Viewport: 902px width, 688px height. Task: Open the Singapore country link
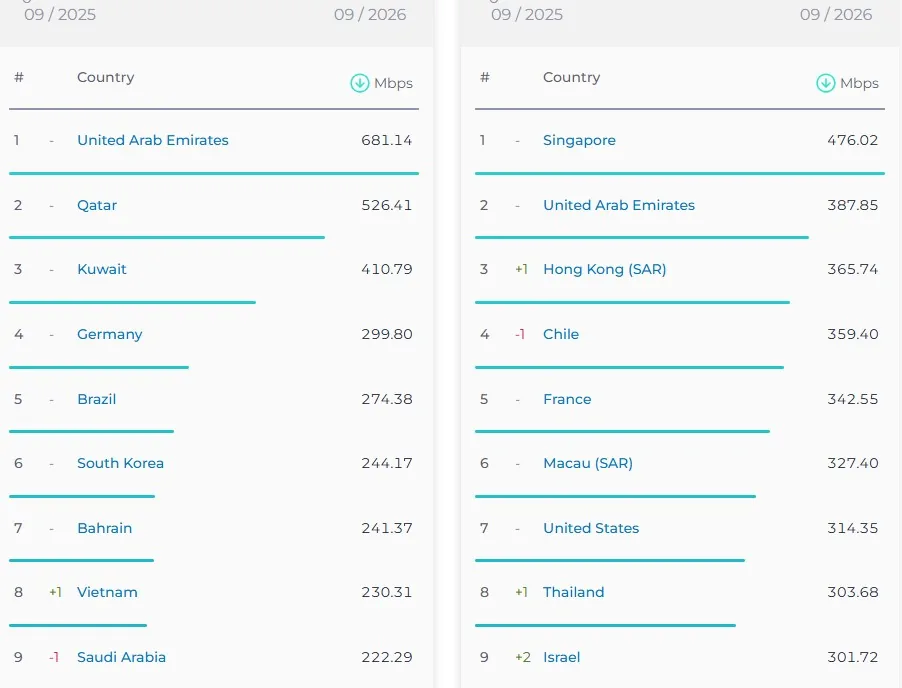click(579, 140)
